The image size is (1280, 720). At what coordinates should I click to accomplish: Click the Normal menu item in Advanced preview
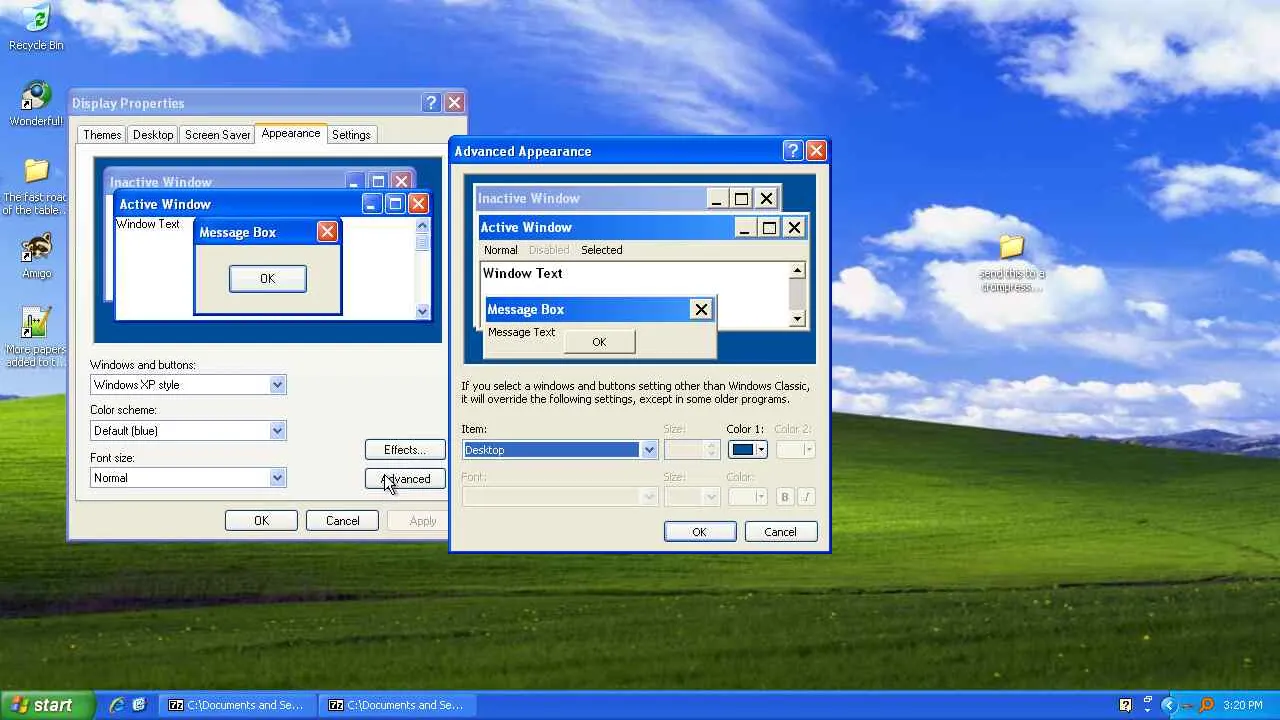click(501, 250)
